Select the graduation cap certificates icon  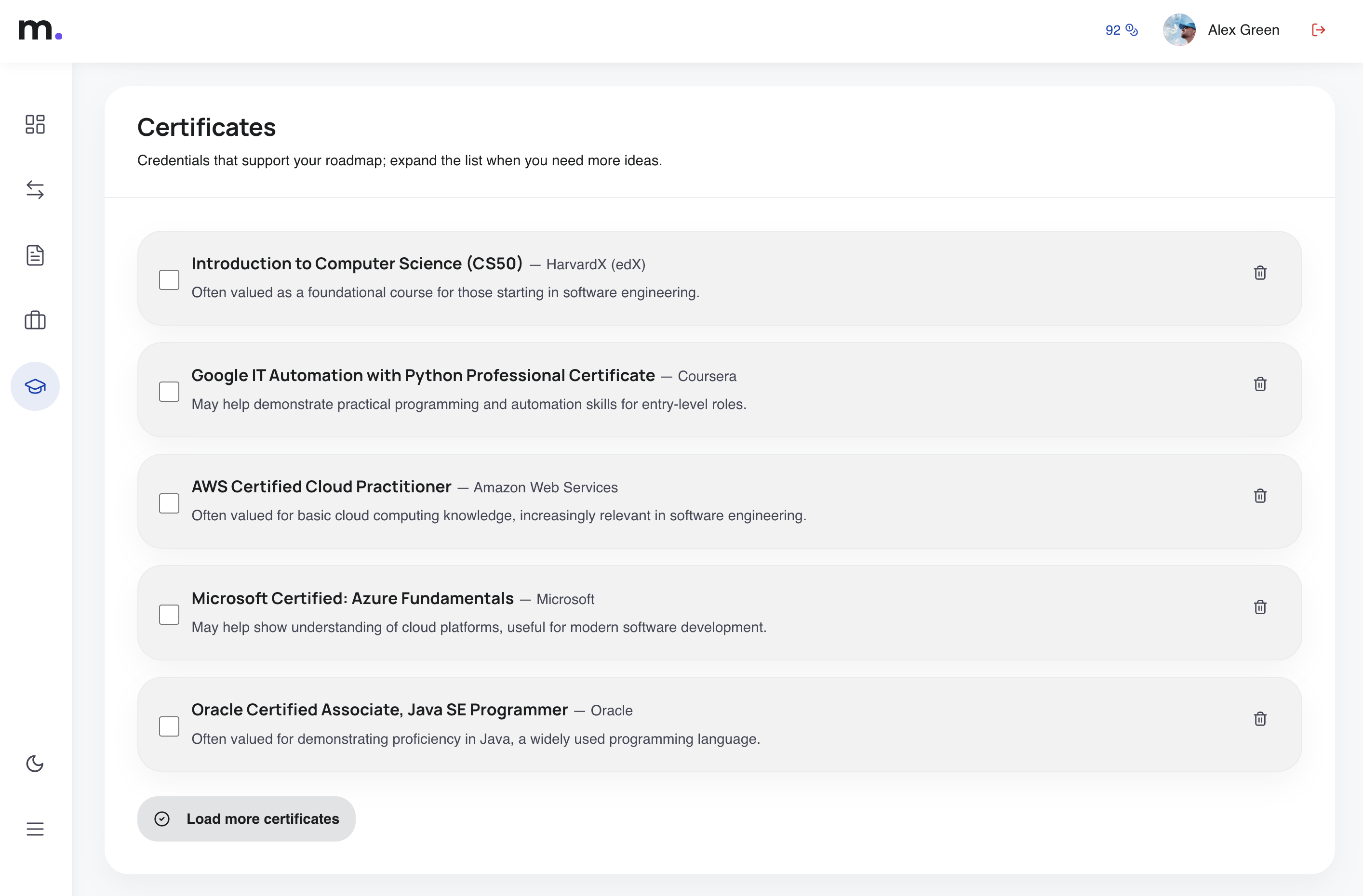pyautogui.click(x=35, y=386)
